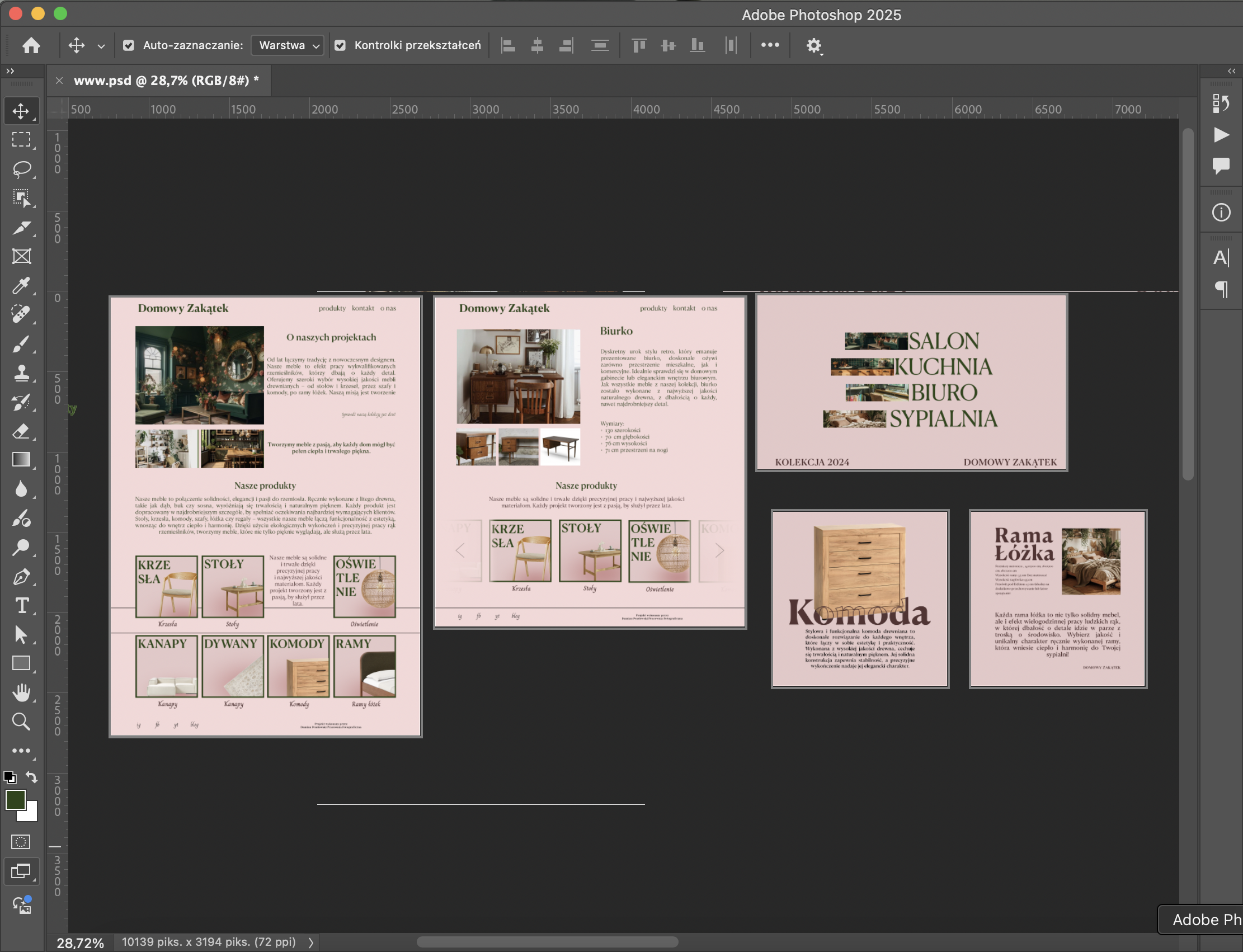Open the foreground color picker
The width and height of the screenshot is (1243, 952).
[x=15, y=799]
